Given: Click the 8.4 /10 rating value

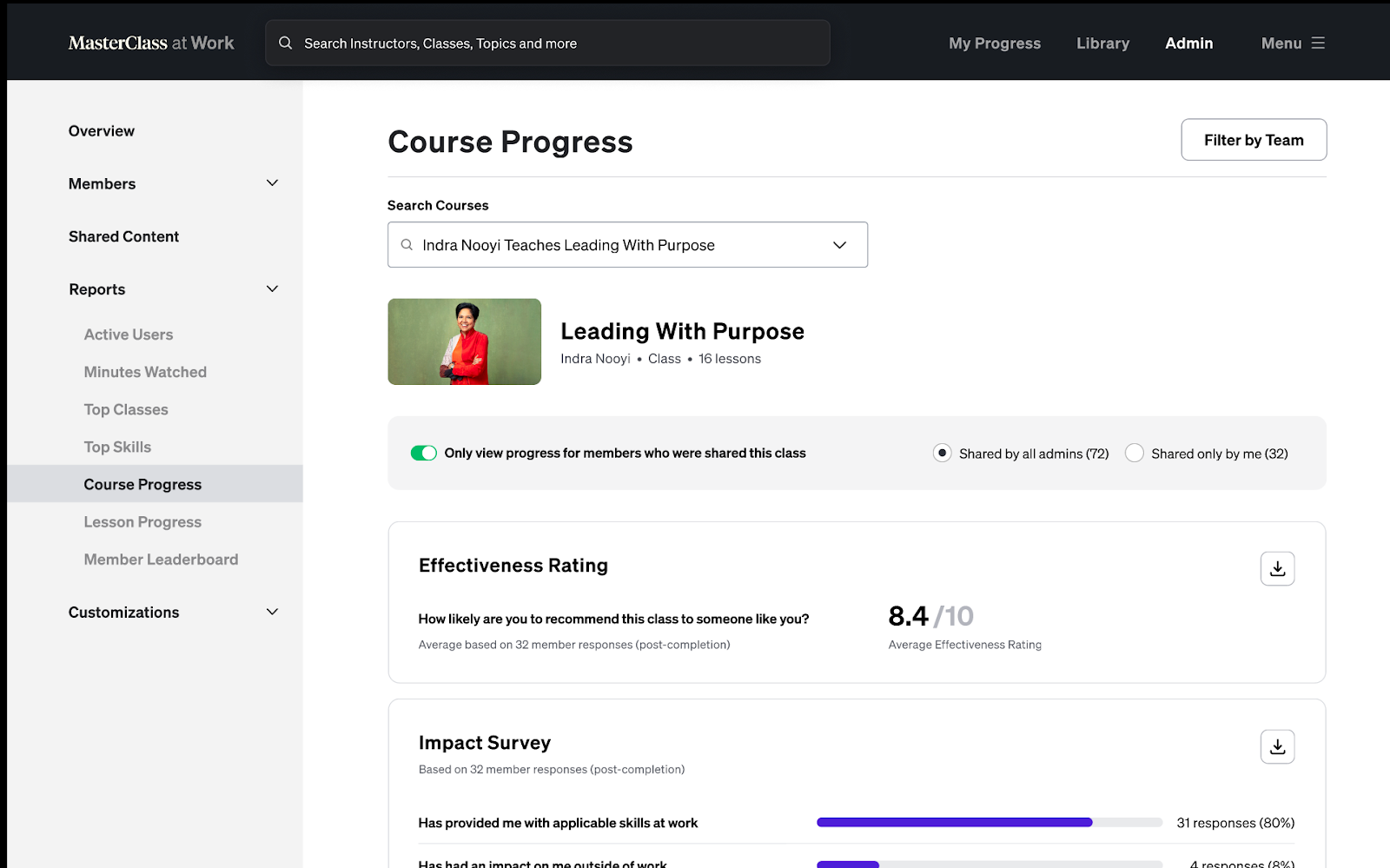Looking at the screenshot, I should [930, 616].
